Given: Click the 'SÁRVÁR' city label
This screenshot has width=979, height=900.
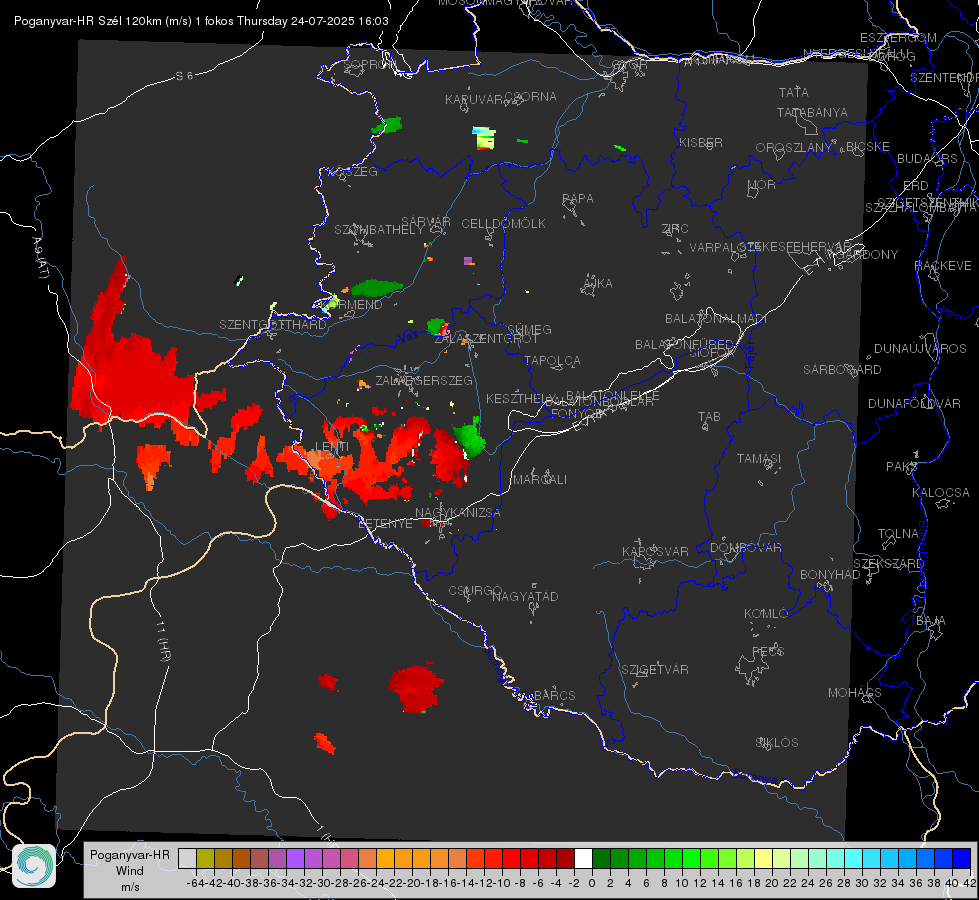Looking at the screenshot, I should click(426, 222).
